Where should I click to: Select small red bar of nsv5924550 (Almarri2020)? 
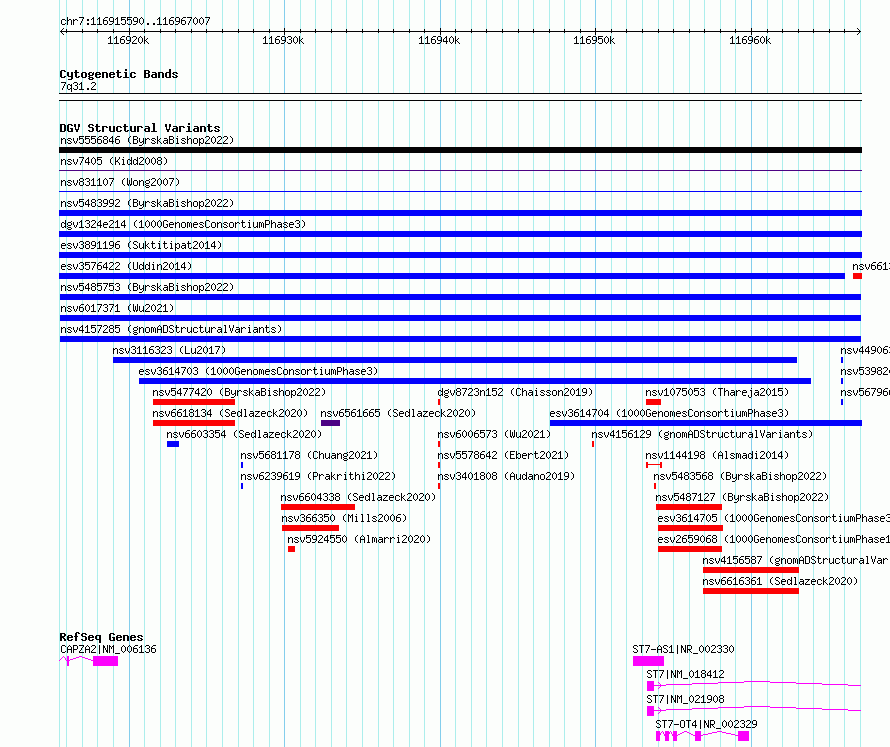(291, 549)
